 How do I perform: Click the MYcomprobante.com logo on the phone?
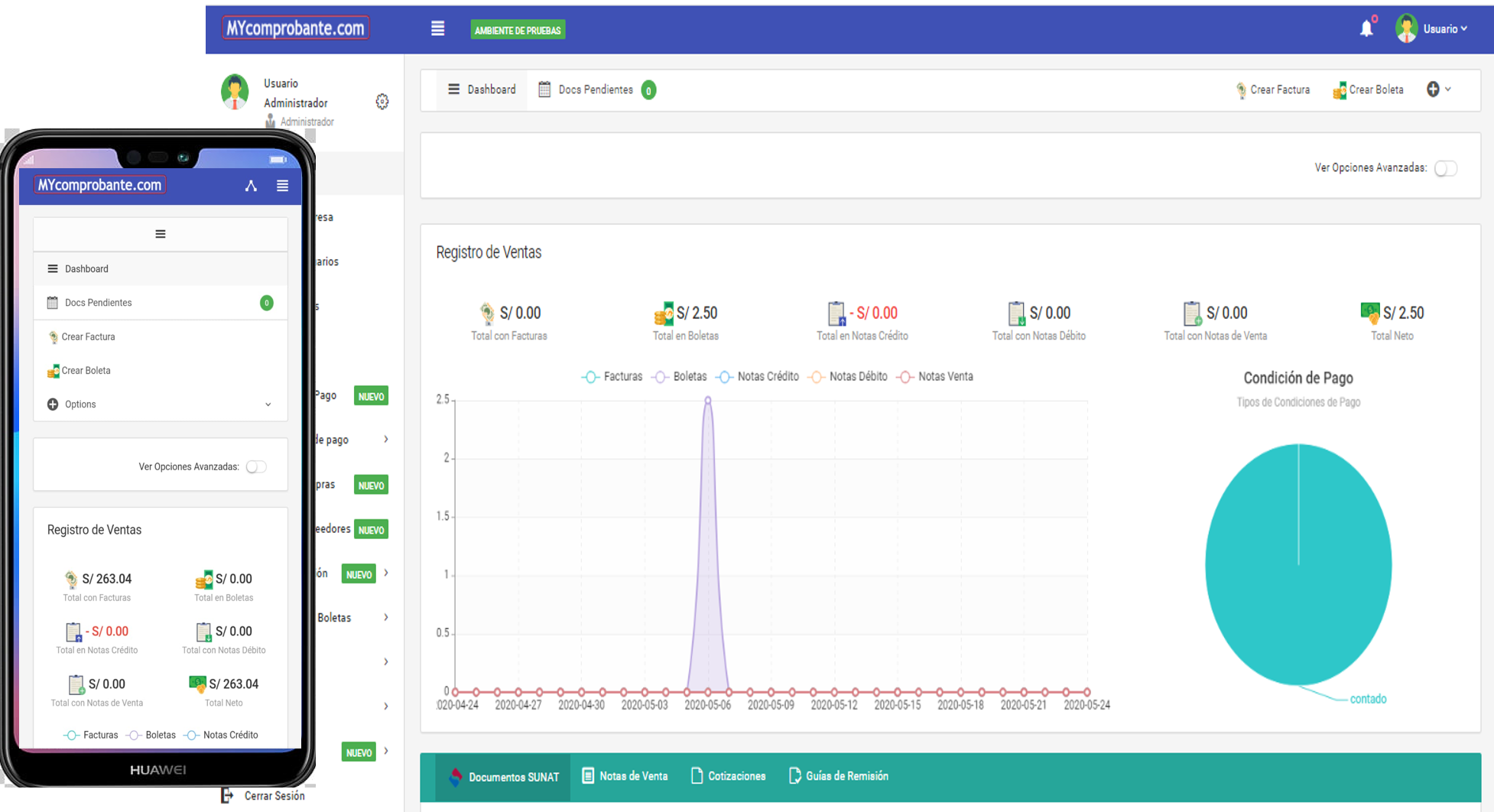(x=99, y=185)
